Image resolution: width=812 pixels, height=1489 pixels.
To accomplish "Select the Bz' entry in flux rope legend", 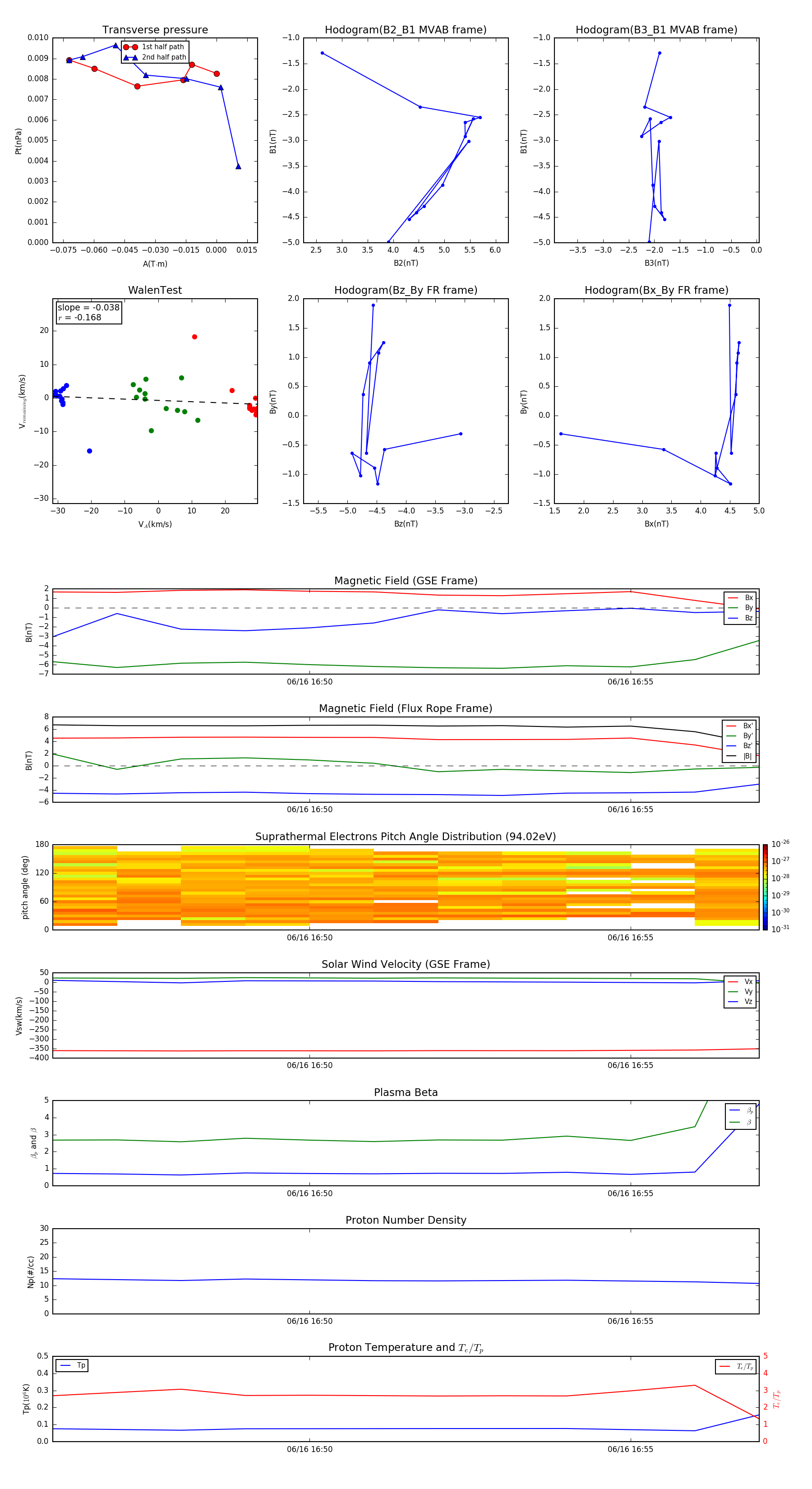I will (740, 746).
